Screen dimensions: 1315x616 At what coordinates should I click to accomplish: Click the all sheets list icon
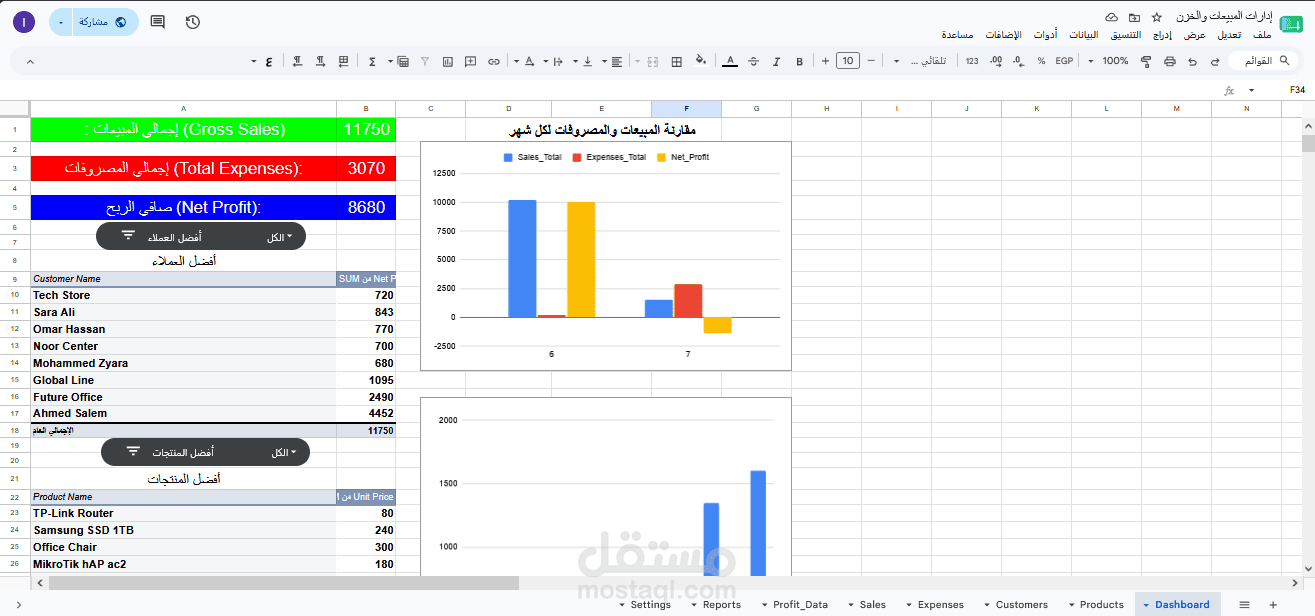coord(1245,605)
